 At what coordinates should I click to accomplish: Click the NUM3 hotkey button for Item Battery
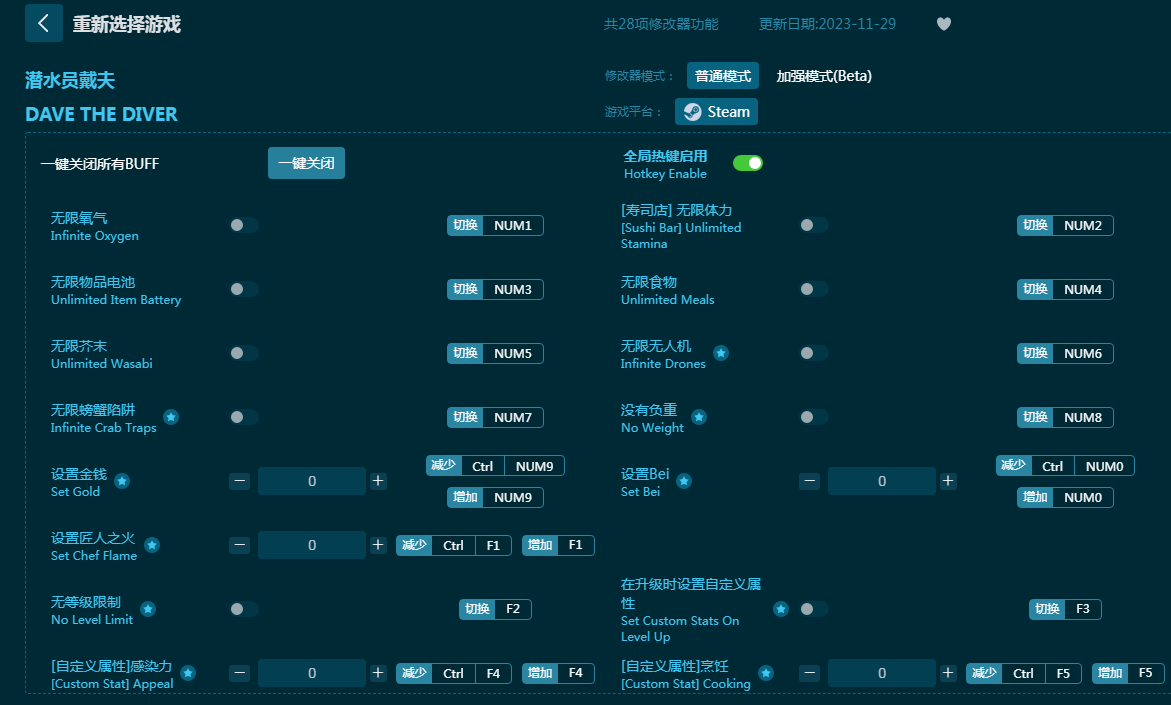click(x=495, y=290)
